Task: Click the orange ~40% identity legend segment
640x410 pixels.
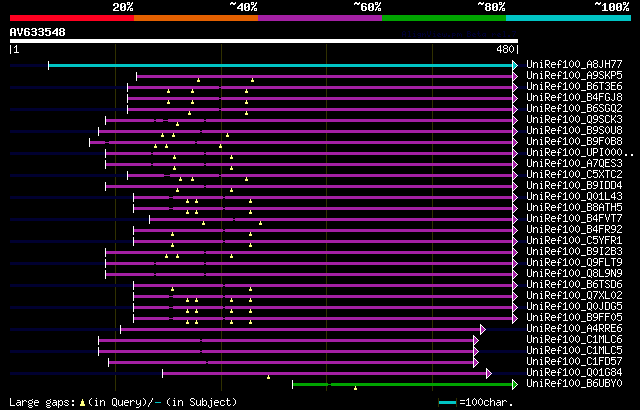Action: point(196,18)
